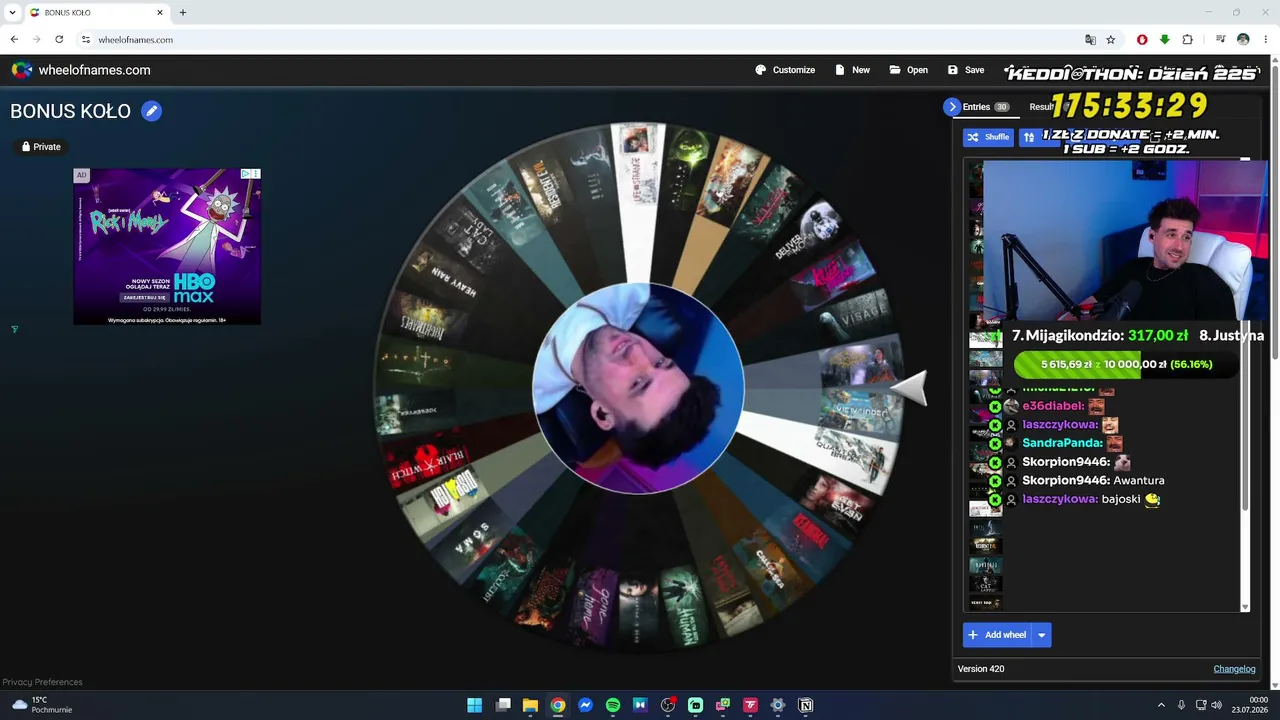Open the Chrome profile avatar
This screenshot has width=1280, height=720.
tap(1243, 40)
